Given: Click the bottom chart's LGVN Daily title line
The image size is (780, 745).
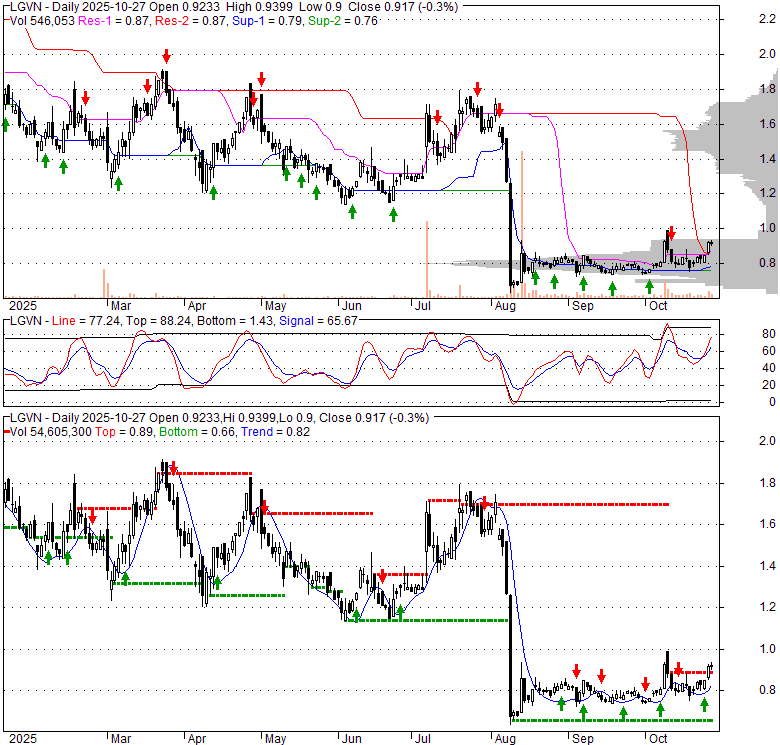Looking at the screenshot, I should [x=219, y=418].
